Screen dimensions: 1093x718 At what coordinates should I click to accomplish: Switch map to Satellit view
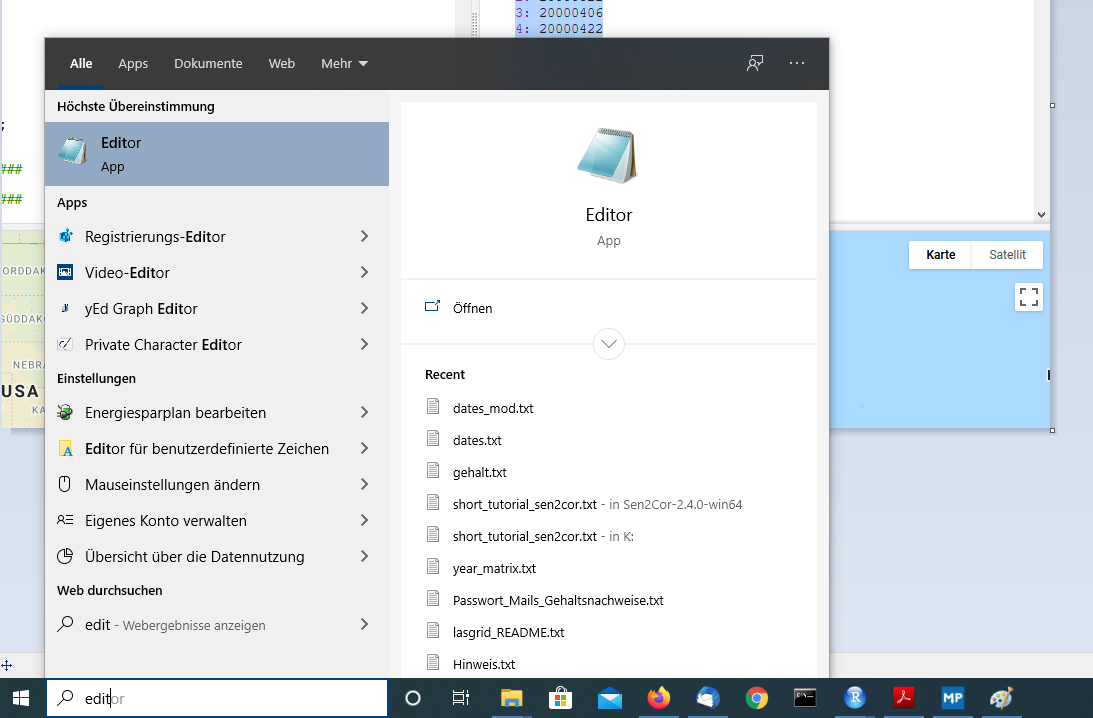(x=1007, y=254)
